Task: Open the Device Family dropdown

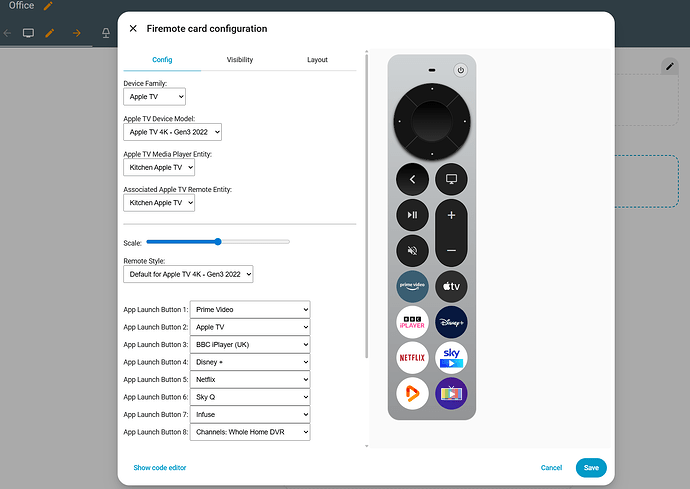Action: click(154, 97)
